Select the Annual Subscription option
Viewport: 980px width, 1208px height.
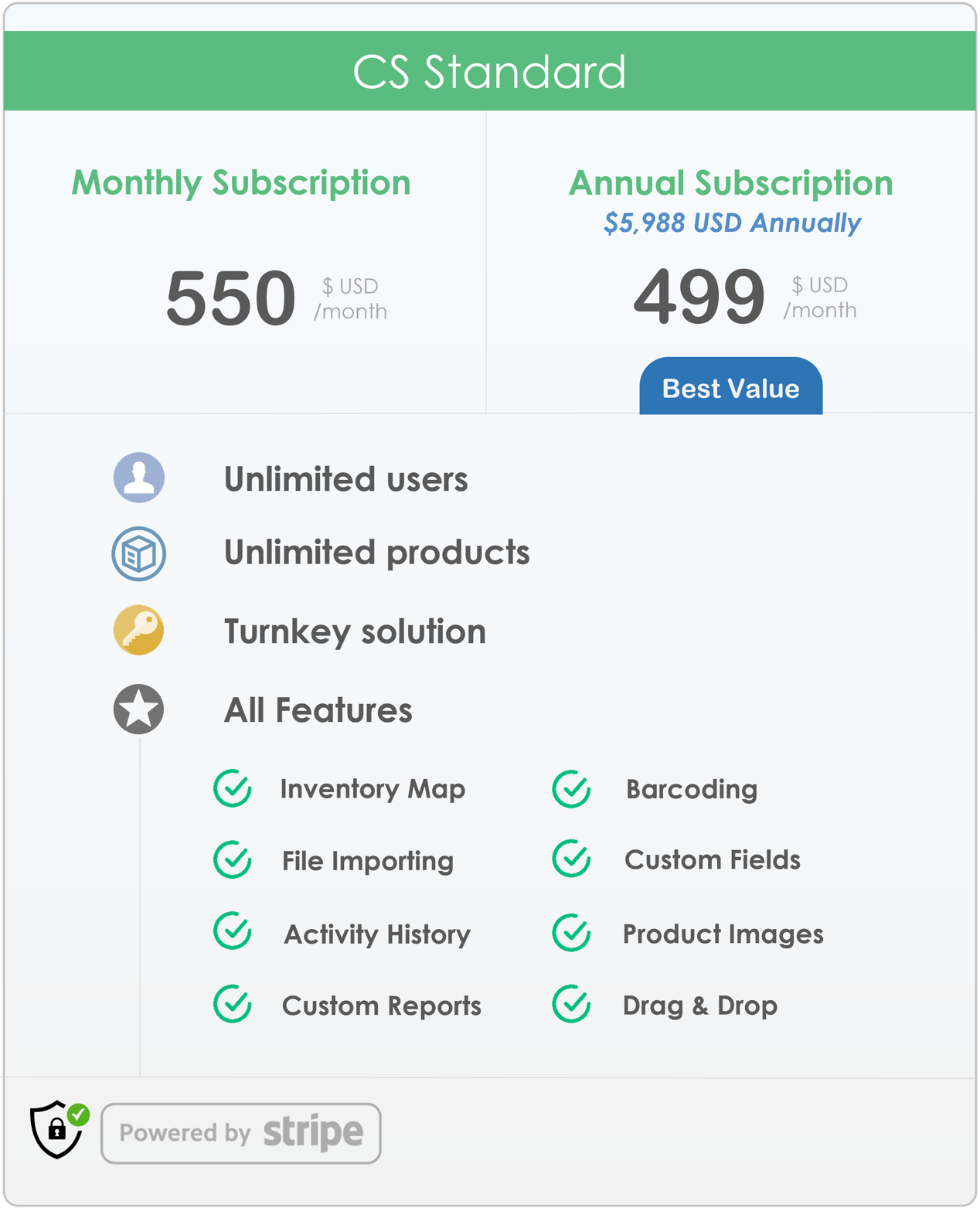point(730,184)
